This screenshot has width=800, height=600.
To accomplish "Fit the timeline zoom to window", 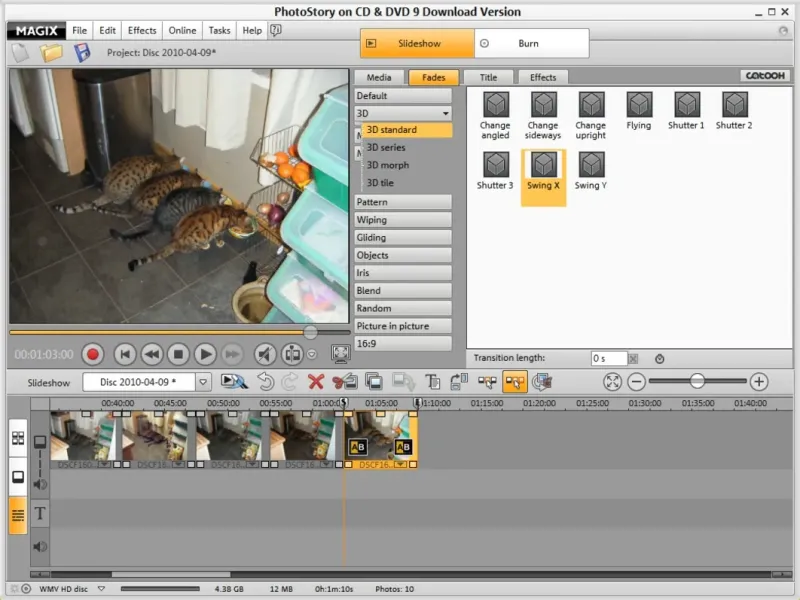I will coord(612,382).
